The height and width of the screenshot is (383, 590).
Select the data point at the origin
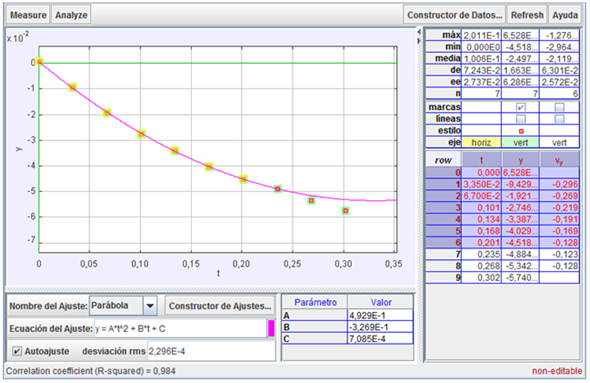pyautogui.click(x=39, y=62)
